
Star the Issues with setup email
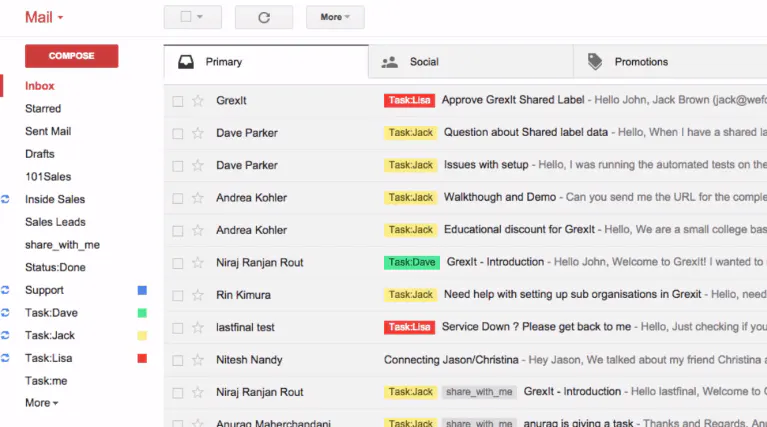coord(198,165)
